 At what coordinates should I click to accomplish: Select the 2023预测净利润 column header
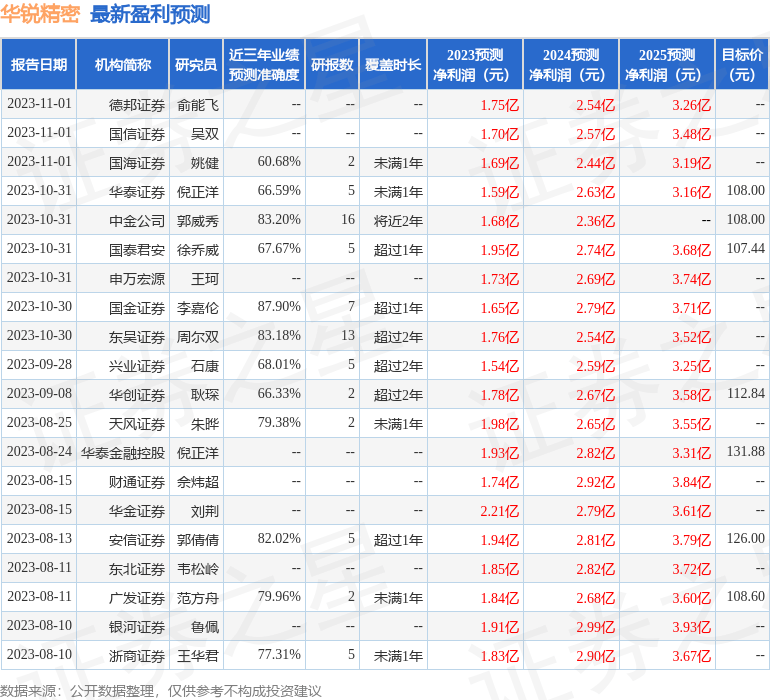474,65
